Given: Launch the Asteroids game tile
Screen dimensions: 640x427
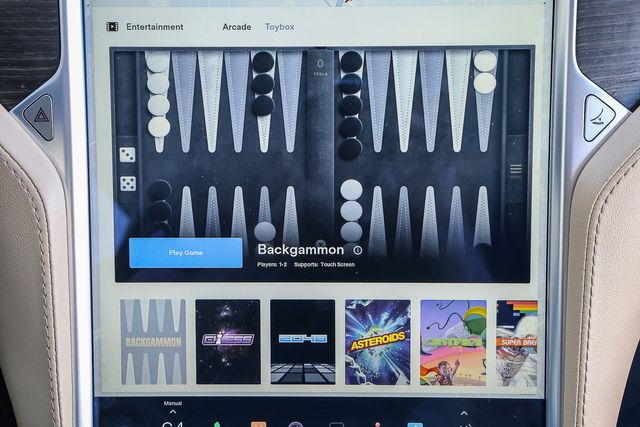Looking at the screenshot, I should point(378,342).
